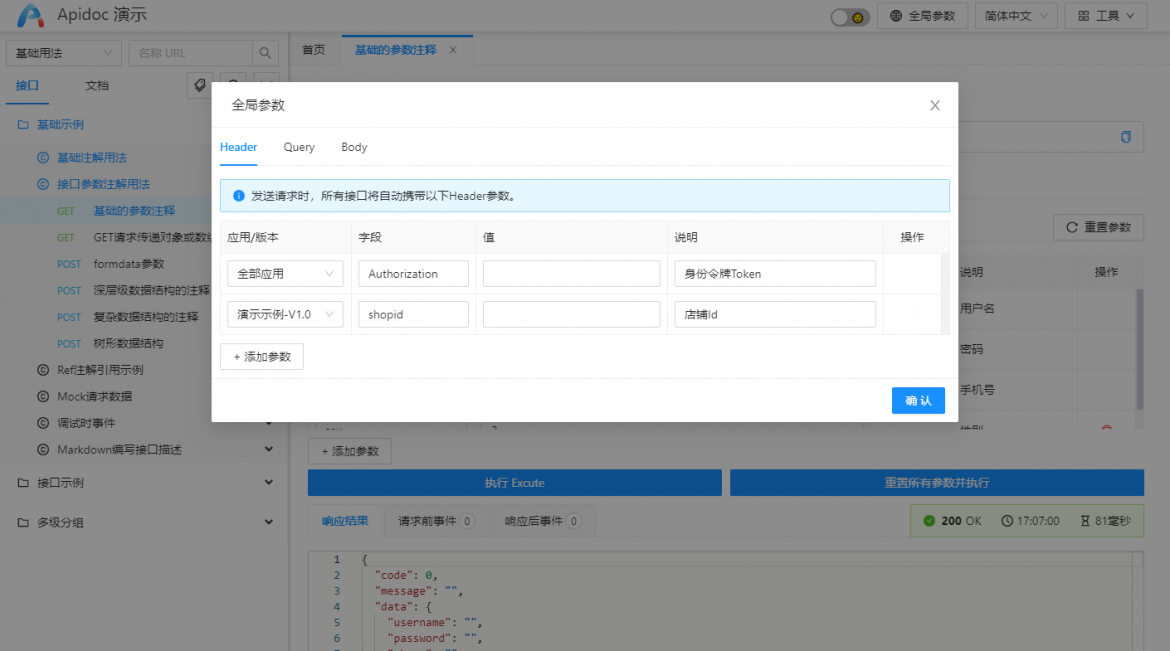Image resolution: width=1170 pixels, height=651 pixels.
Task: Click the Apidoc logo icon
Action: click(31, 15)
